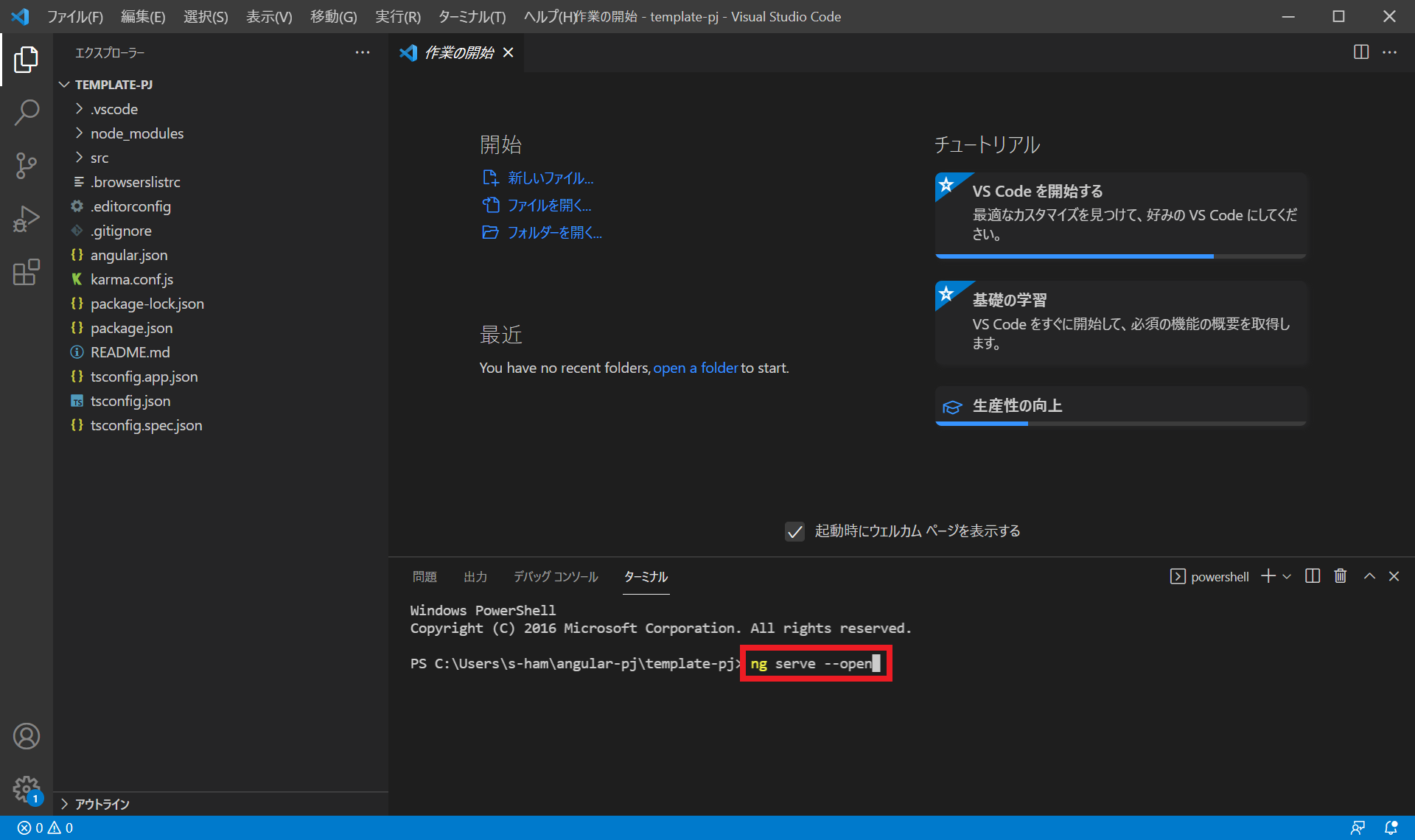This screenshot has height=840, width=1415.
Task: Expand the src folder
Action: [x=99, y=158]
